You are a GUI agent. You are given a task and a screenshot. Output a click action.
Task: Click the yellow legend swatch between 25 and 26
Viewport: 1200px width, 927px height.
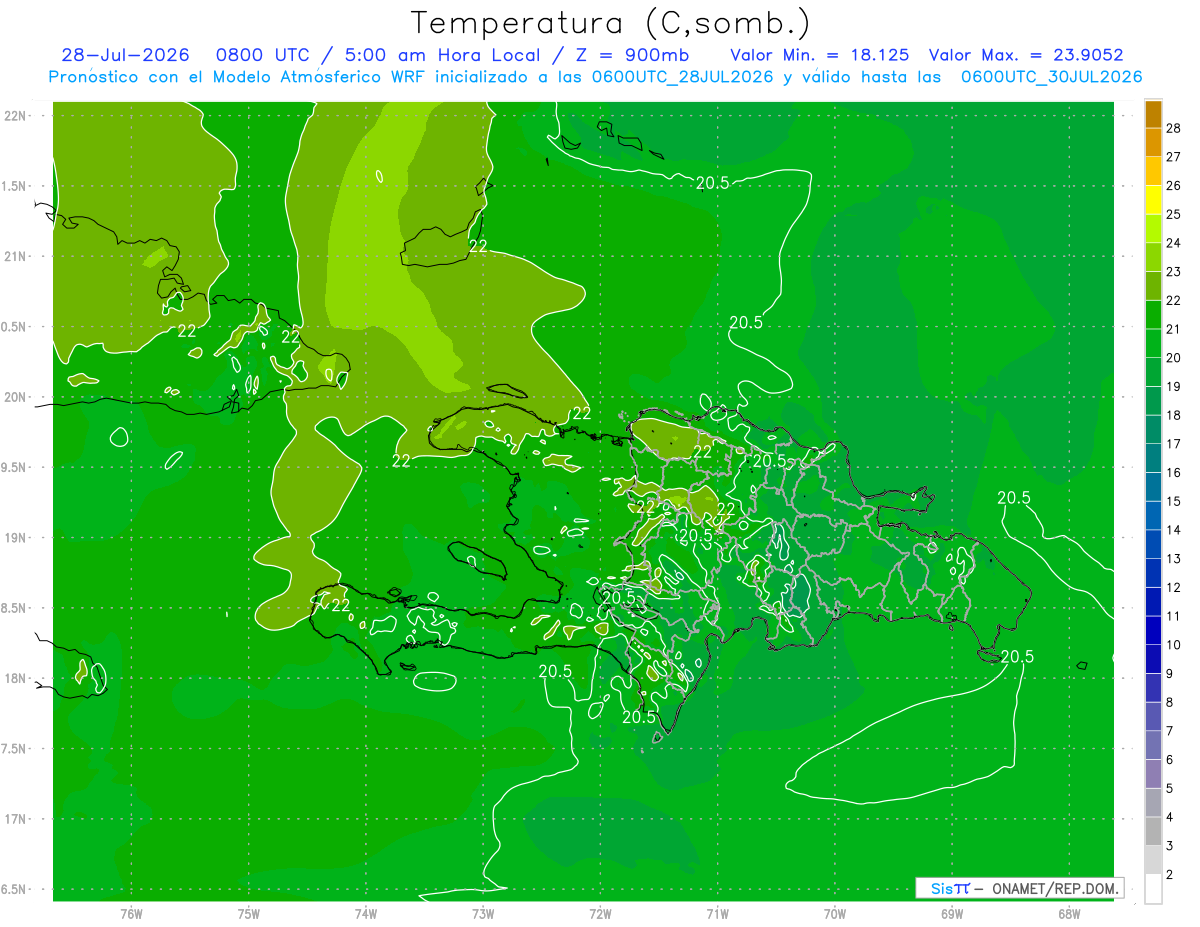tap(1153, 200)
